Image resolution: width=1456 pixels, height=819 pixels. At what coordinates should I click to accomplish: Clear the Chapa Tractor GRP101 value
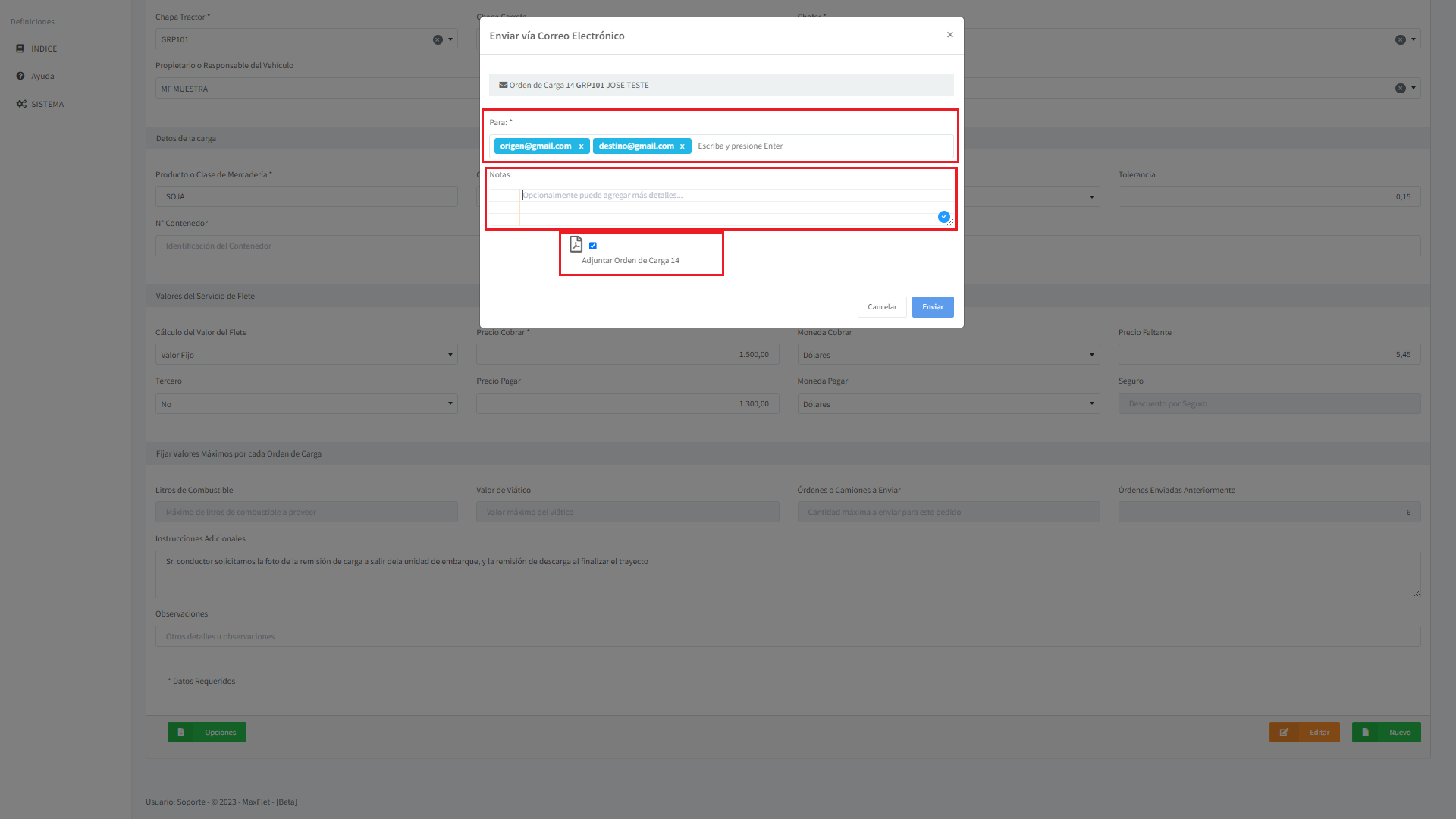click(x=438, y=39)
